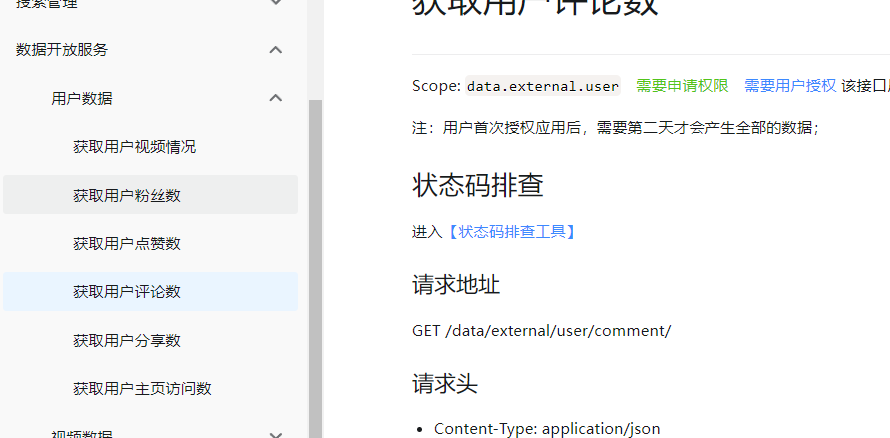Navigate to 获取用户主页访问数

142,388
